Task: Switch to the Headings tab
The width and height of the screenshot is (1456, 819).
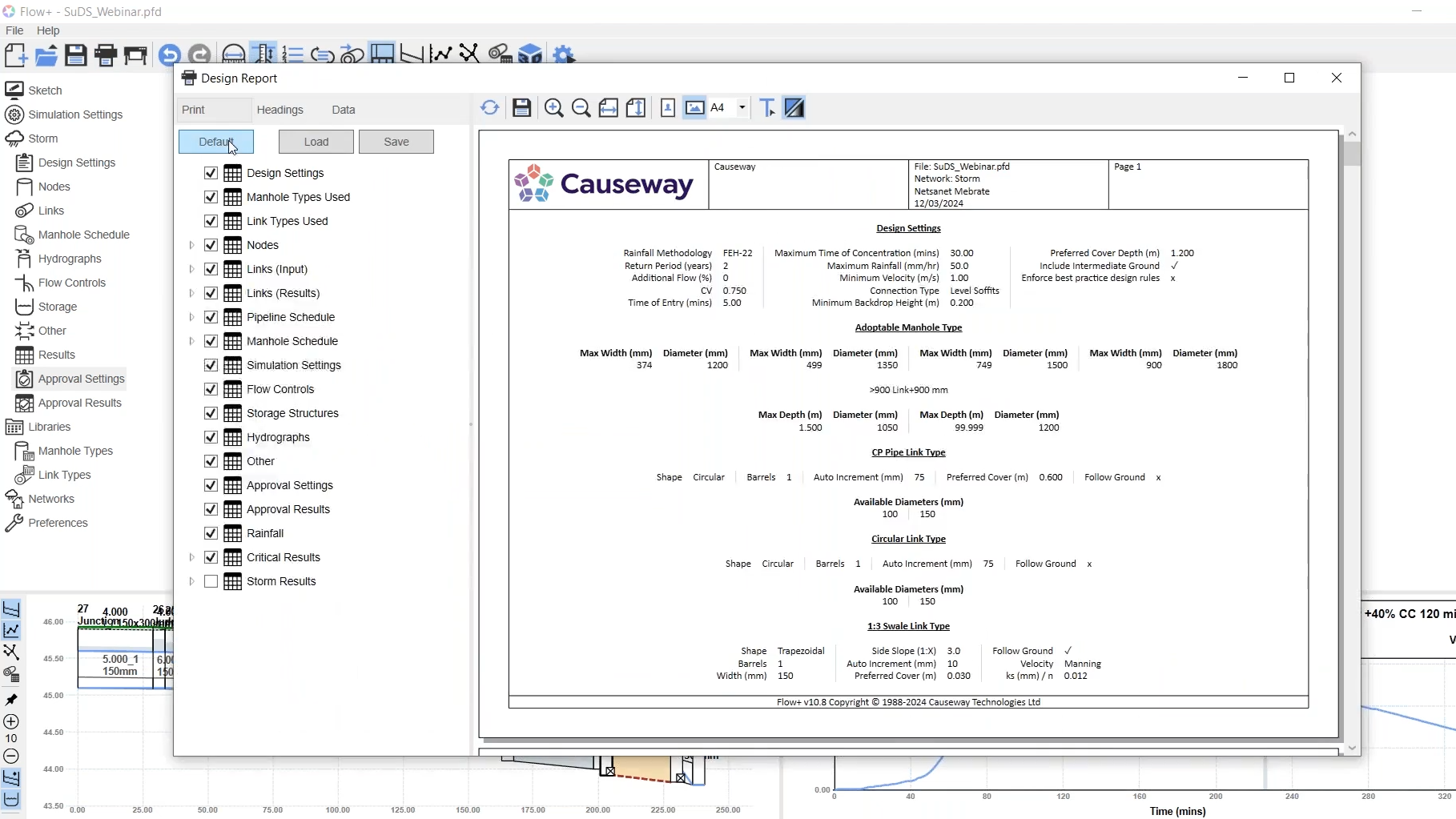Action: pos(280,109)
